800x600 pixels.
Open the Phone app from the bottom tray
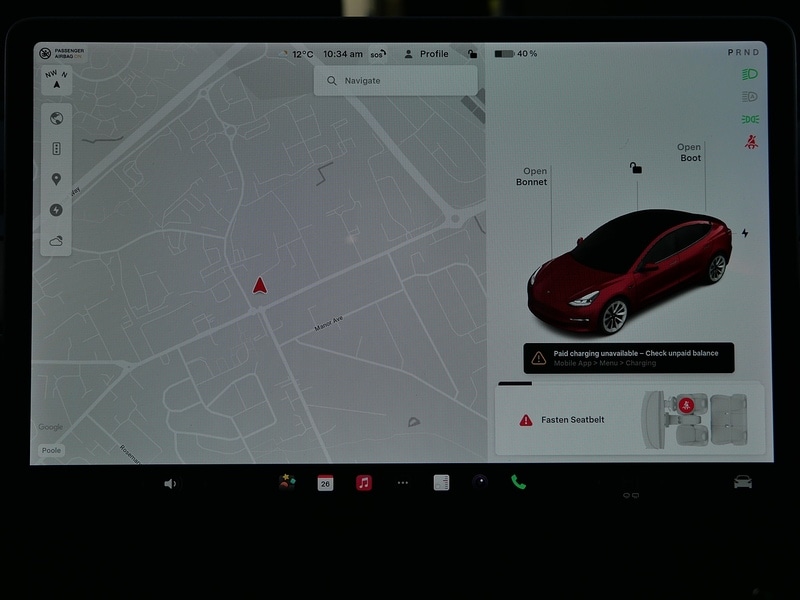(x=519, y=484)
